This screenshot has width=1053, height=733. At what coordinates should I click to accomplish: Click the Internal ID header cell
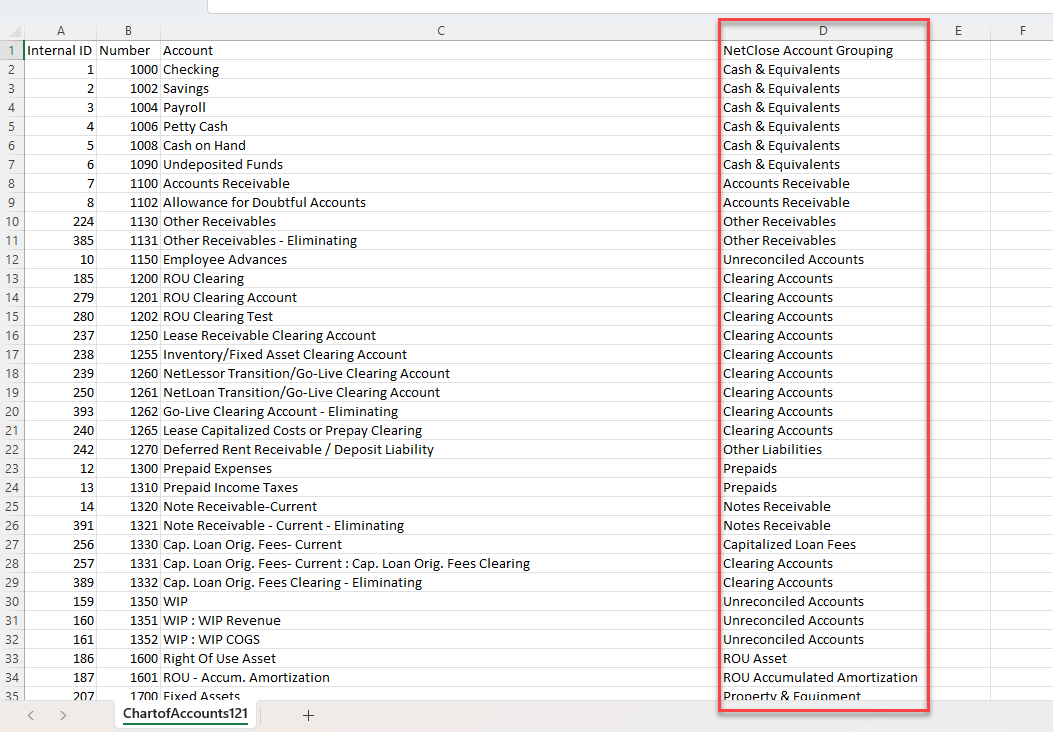(60, 51)
